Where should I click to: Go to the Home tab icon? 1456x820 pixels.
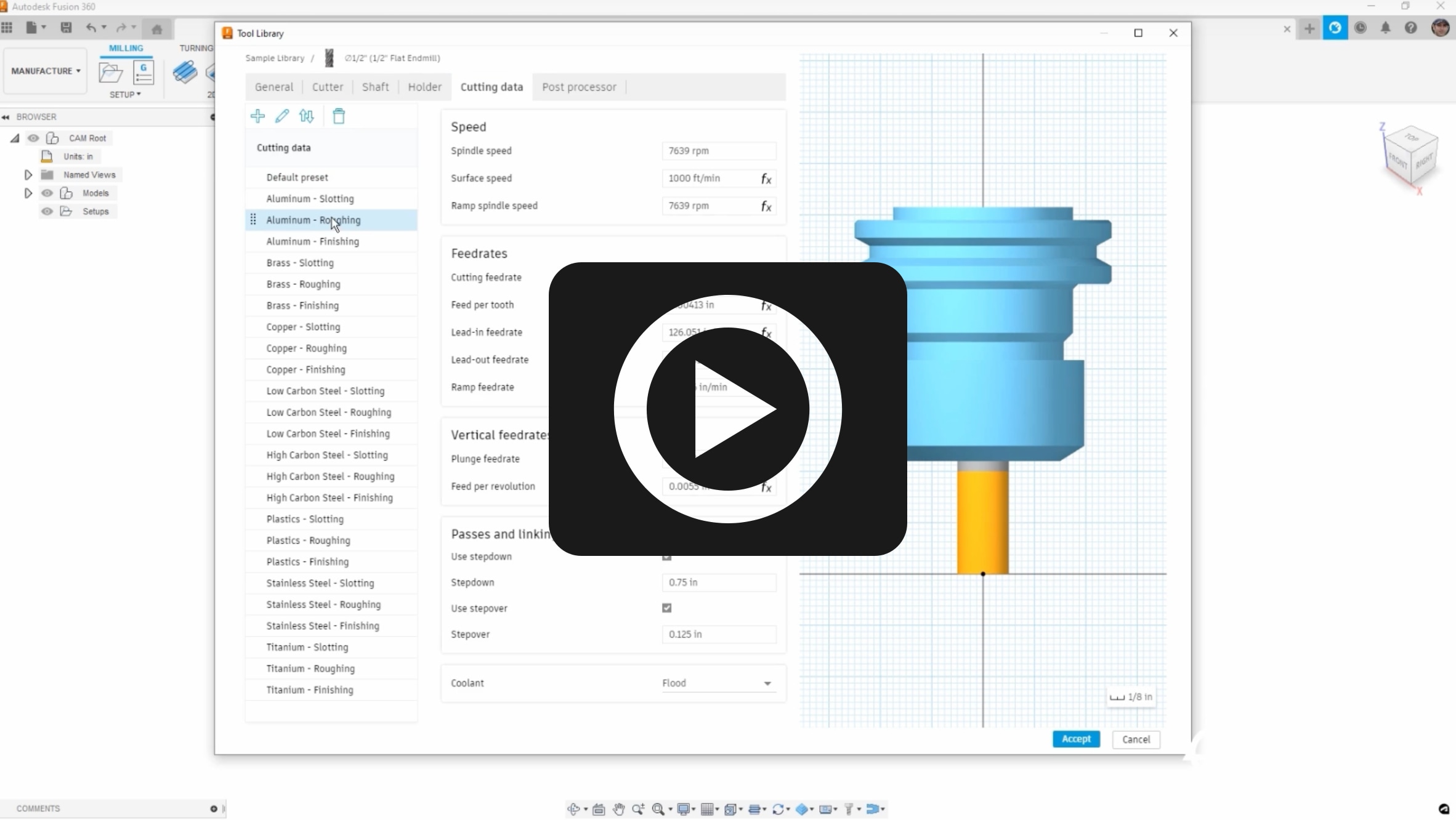pyautogui.click(x=156, y=29)
